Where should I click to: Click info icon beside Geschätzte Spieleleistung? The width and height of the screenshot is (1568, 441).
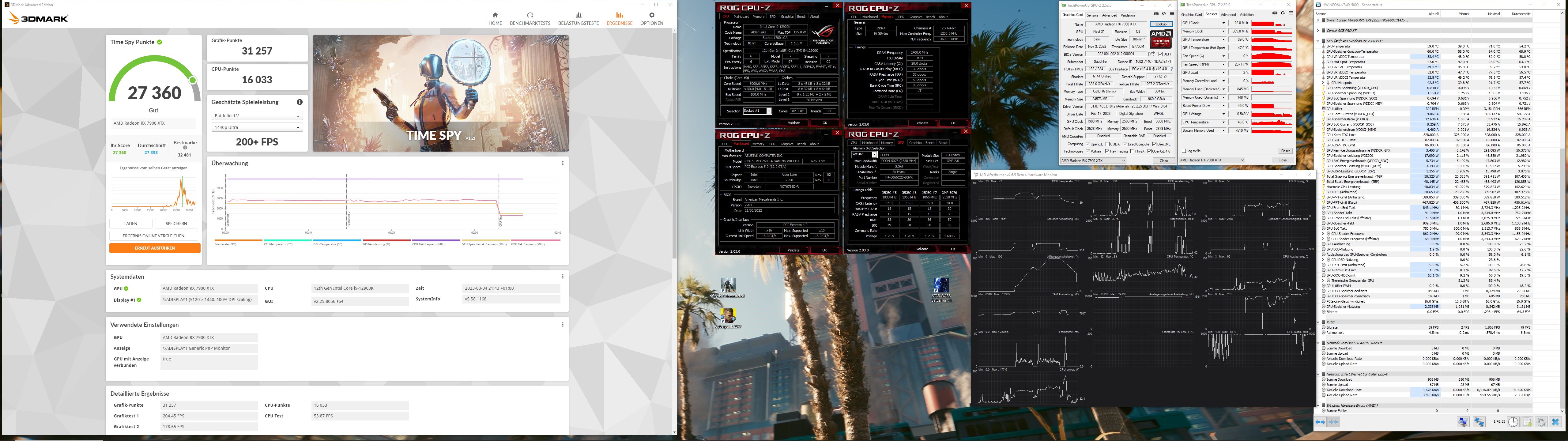pos(300,102)
